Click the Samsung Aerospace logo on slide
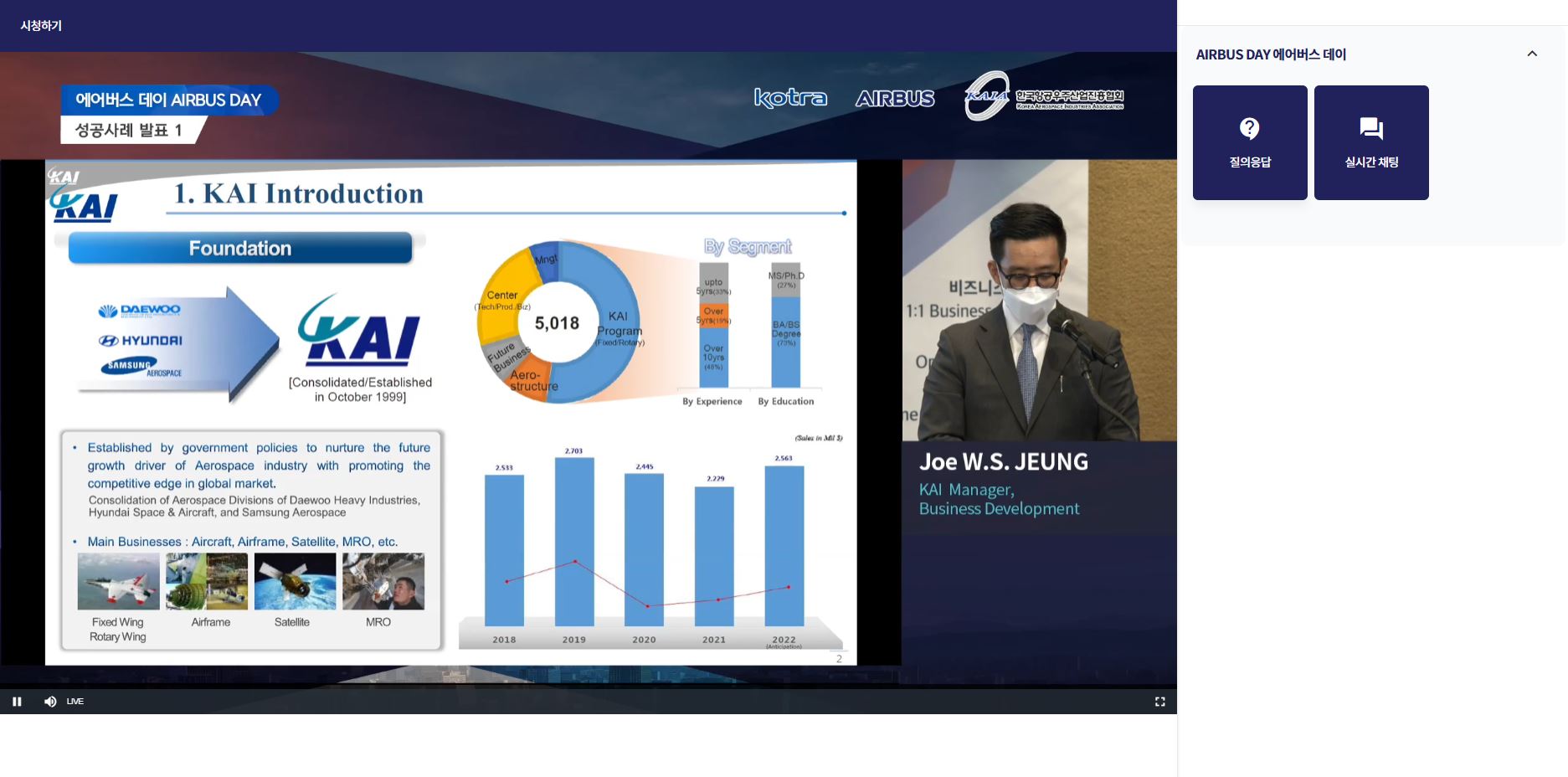 click(x=141, y=368)
